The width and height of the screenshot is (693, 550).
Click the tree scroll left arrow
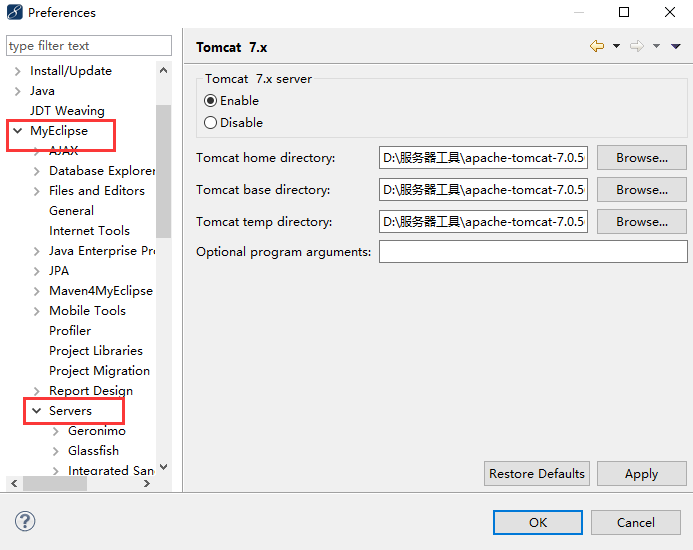point(14,484)
